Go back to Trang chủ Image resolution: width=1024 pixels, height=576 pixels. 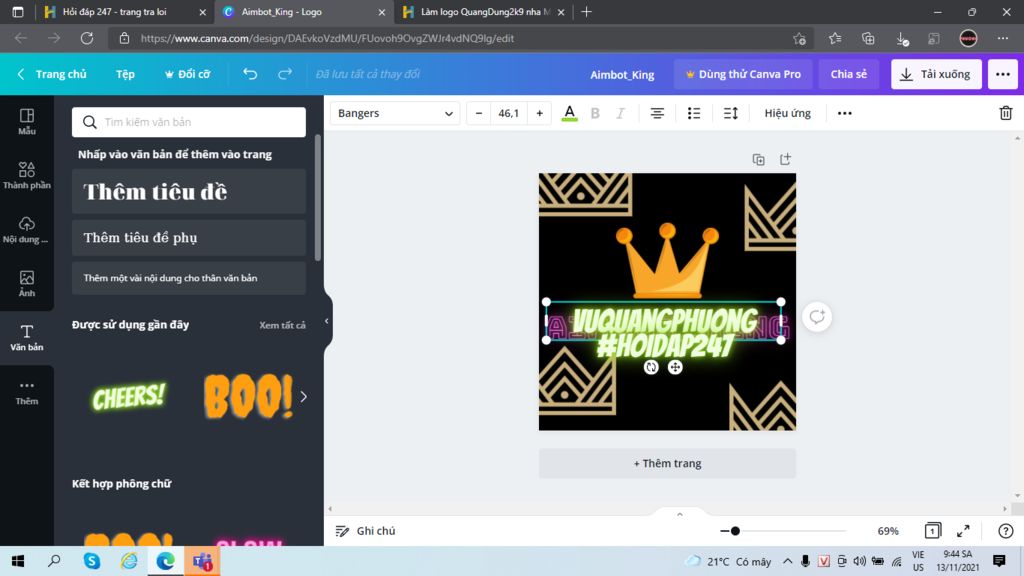tap(52, 74)
